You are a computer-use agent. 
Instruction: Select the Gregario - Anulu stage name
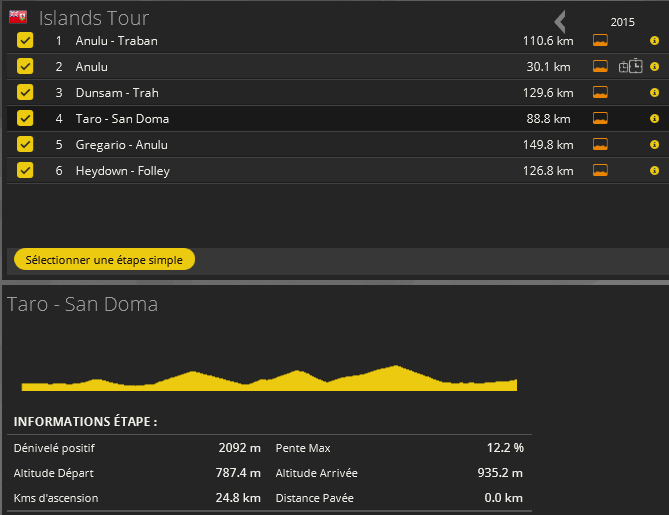[122, 145]
